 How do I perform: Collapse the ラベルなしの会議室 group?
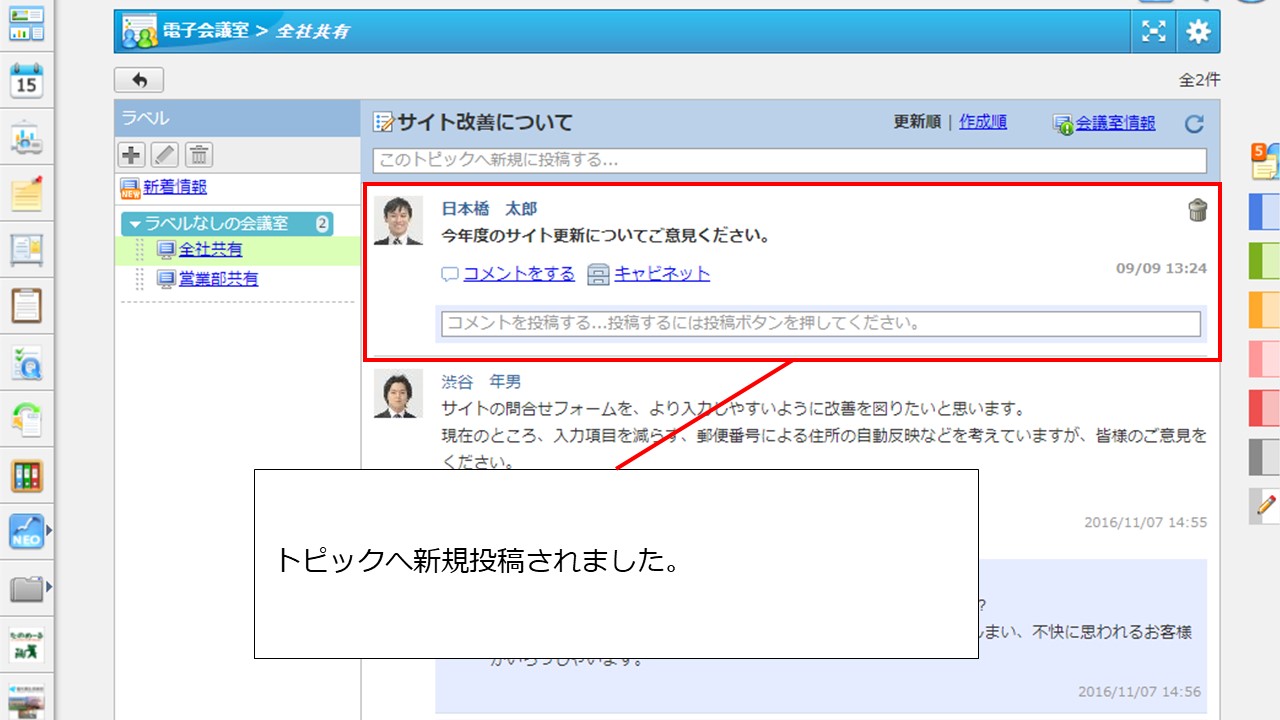tap(136, 224)
